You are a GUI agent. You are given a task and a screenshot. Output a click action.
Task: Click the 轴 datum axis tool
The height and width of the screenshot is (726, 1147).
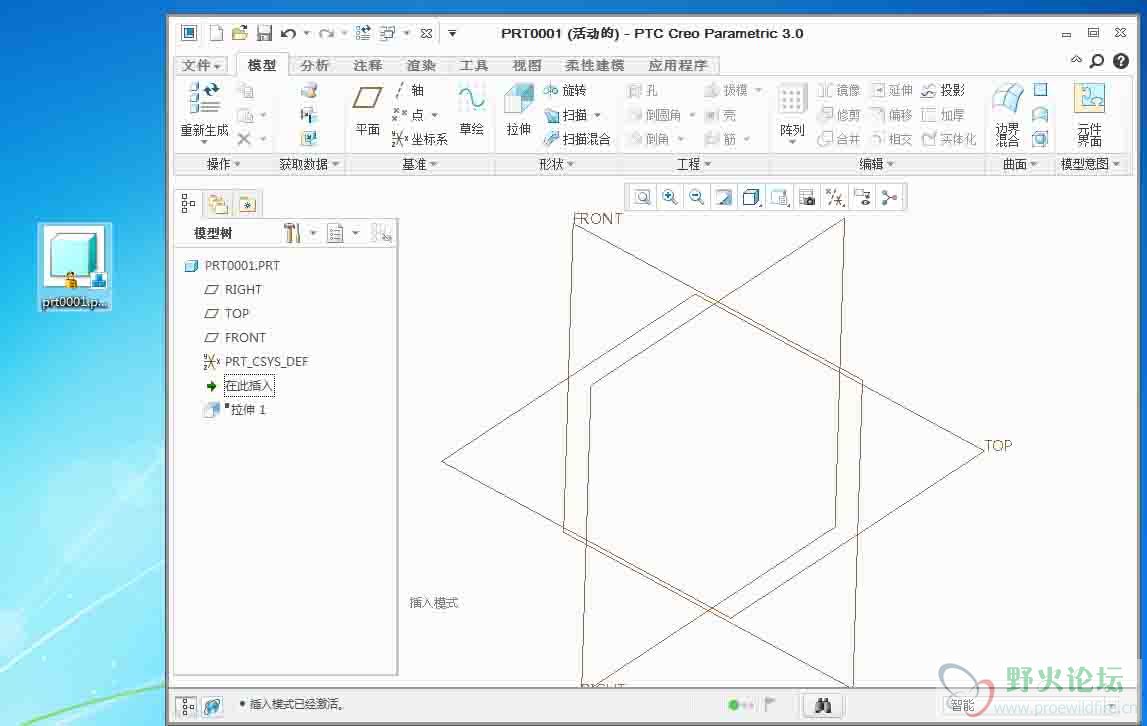410,90
